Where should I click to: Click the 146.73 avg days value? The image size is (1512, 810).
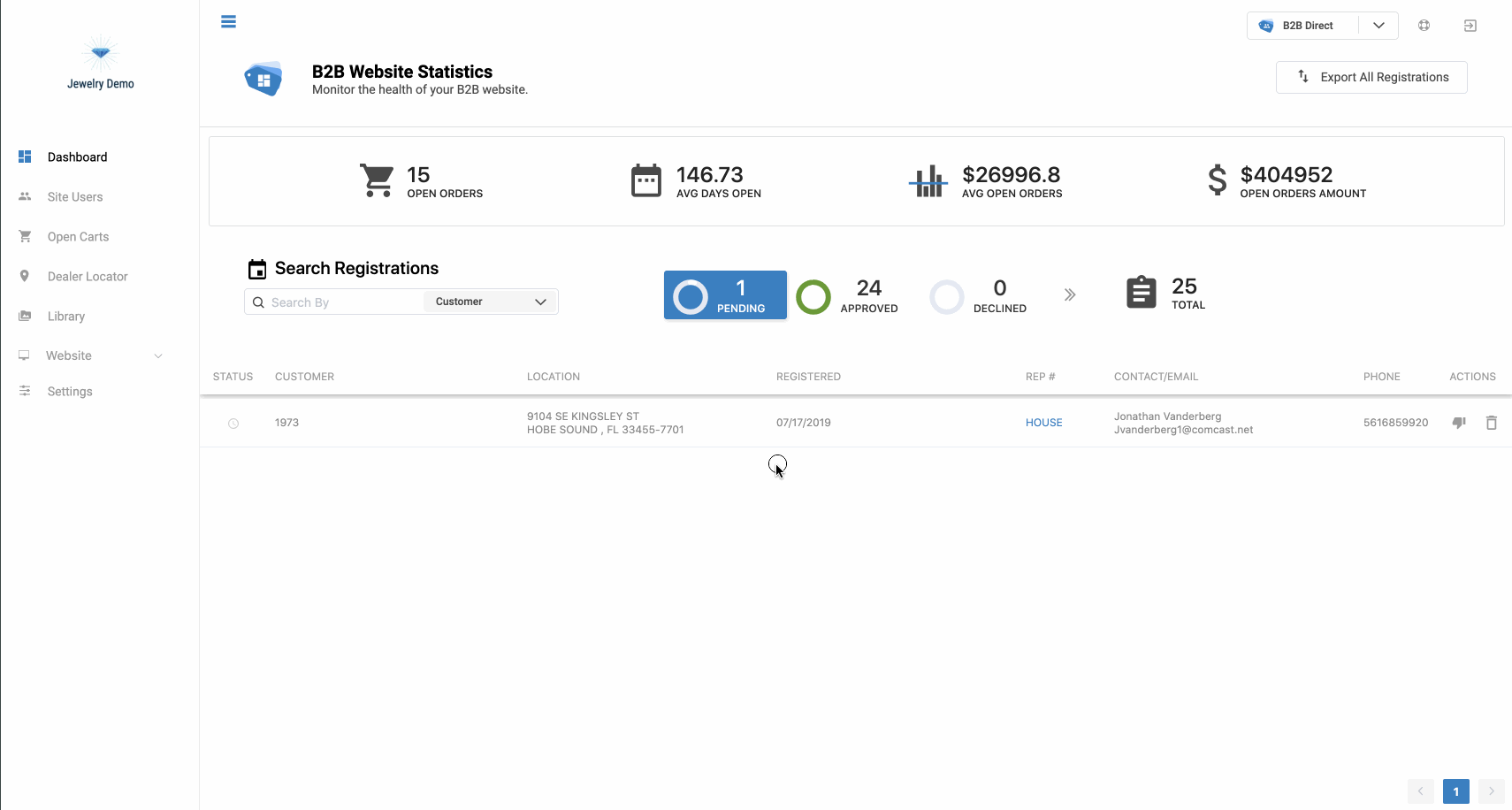click(710, 175)
